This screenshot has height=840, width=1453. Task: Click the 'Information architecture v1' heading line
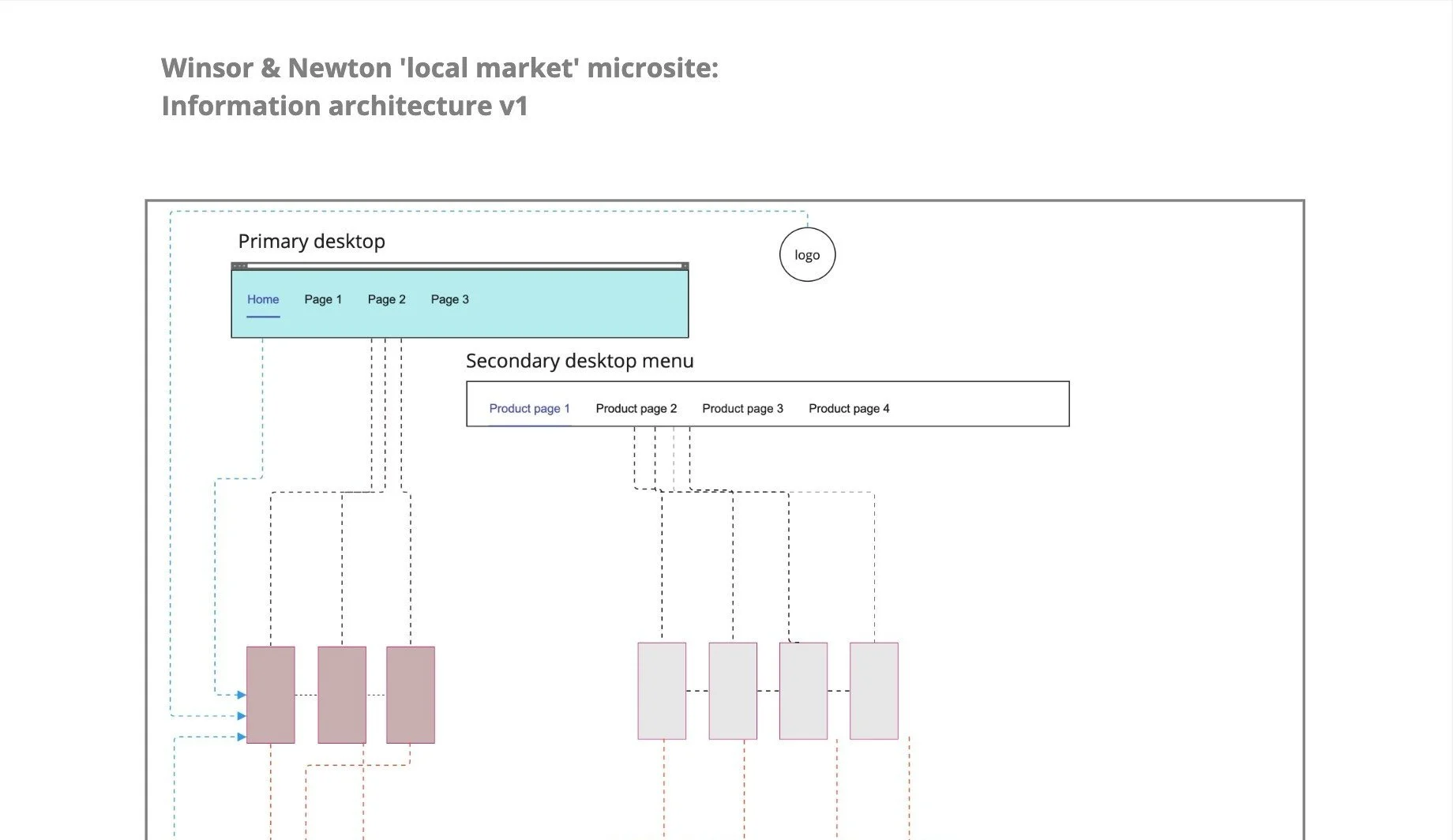344,106
